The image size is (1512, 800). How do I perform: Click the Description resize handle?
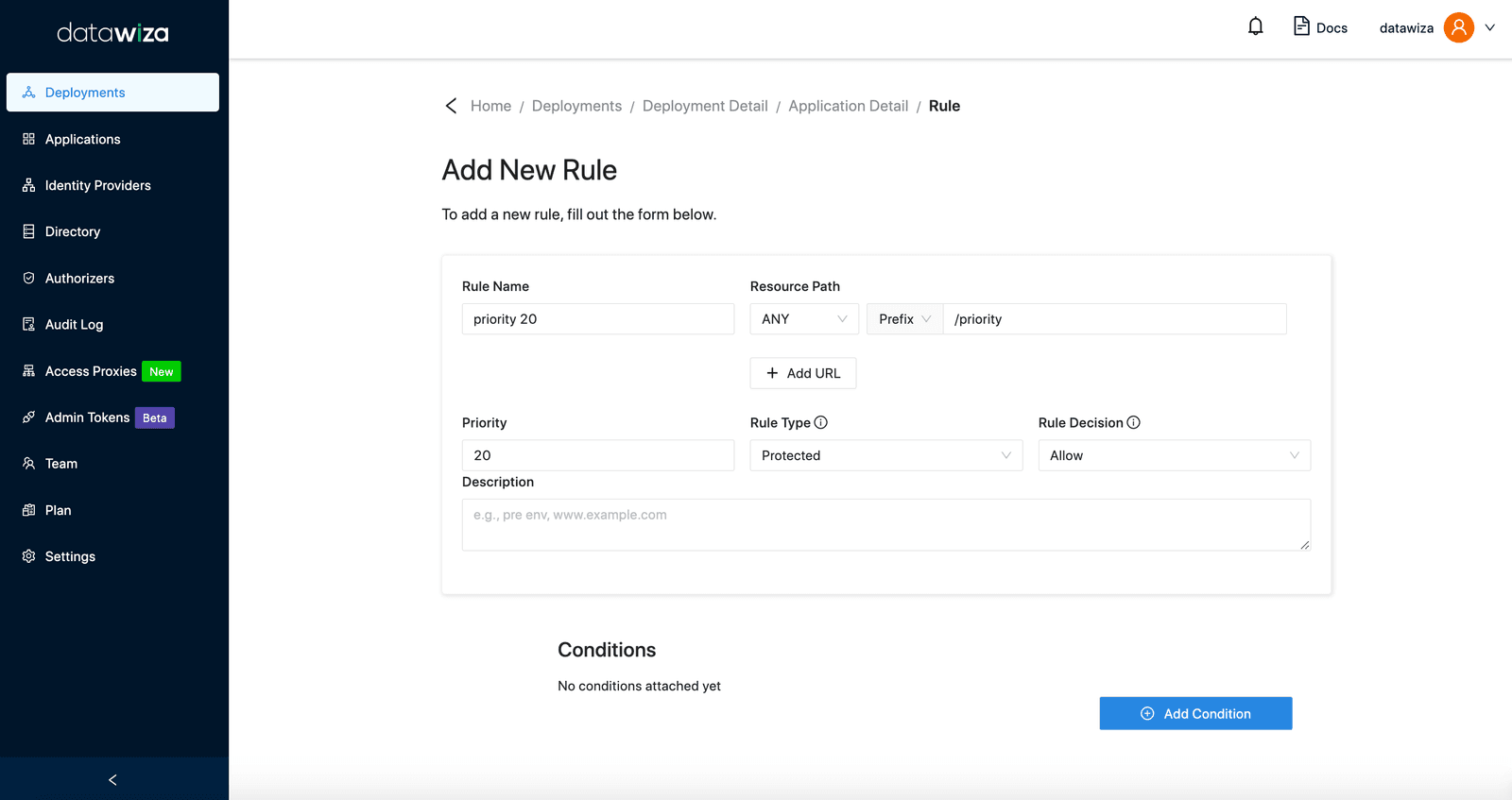pyautogui.click(x=1305, y=545)
